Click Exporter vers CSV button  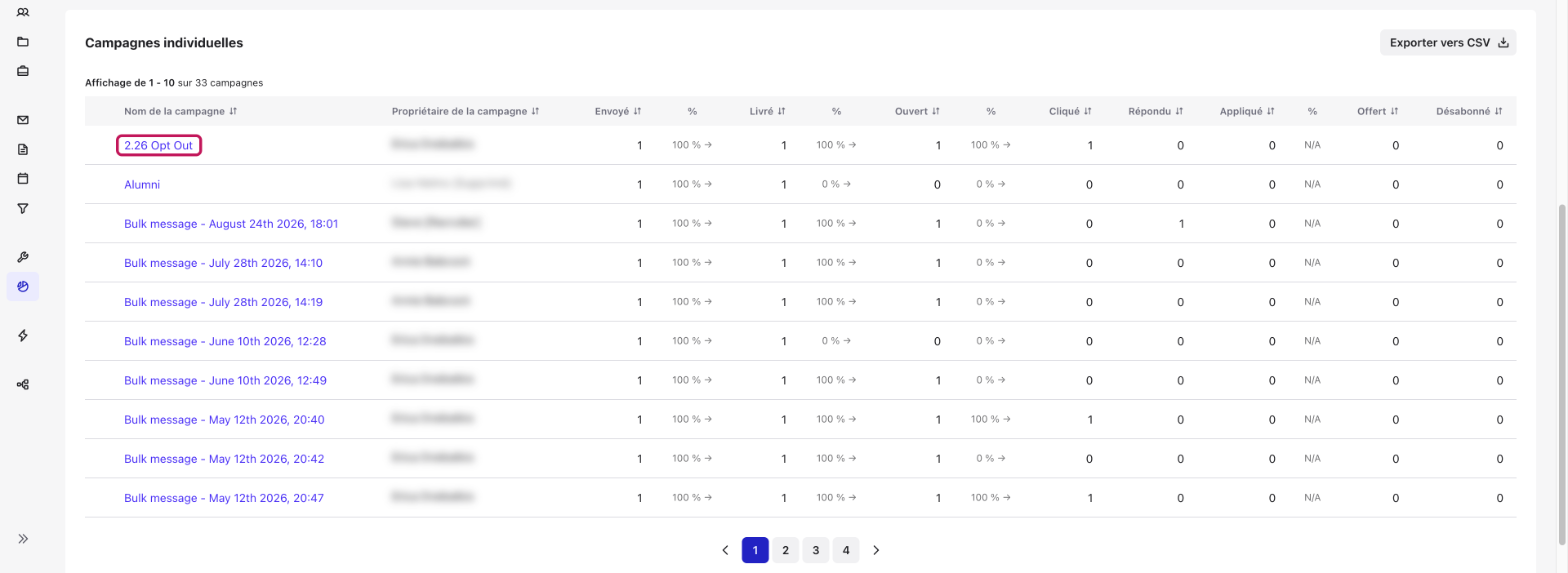tap(1448, 42)
